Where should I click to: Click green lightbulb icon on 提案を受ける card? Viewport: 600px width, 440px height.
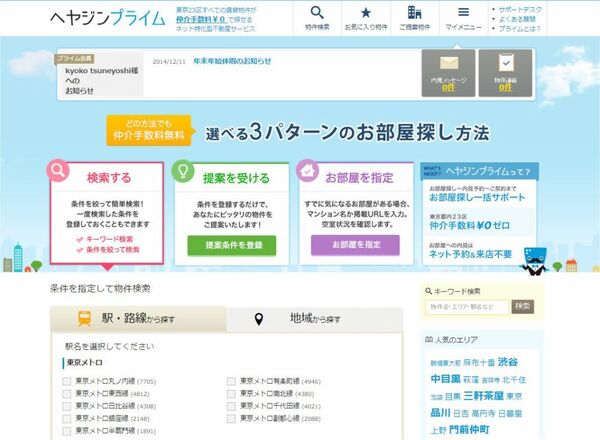click(183, 171)
